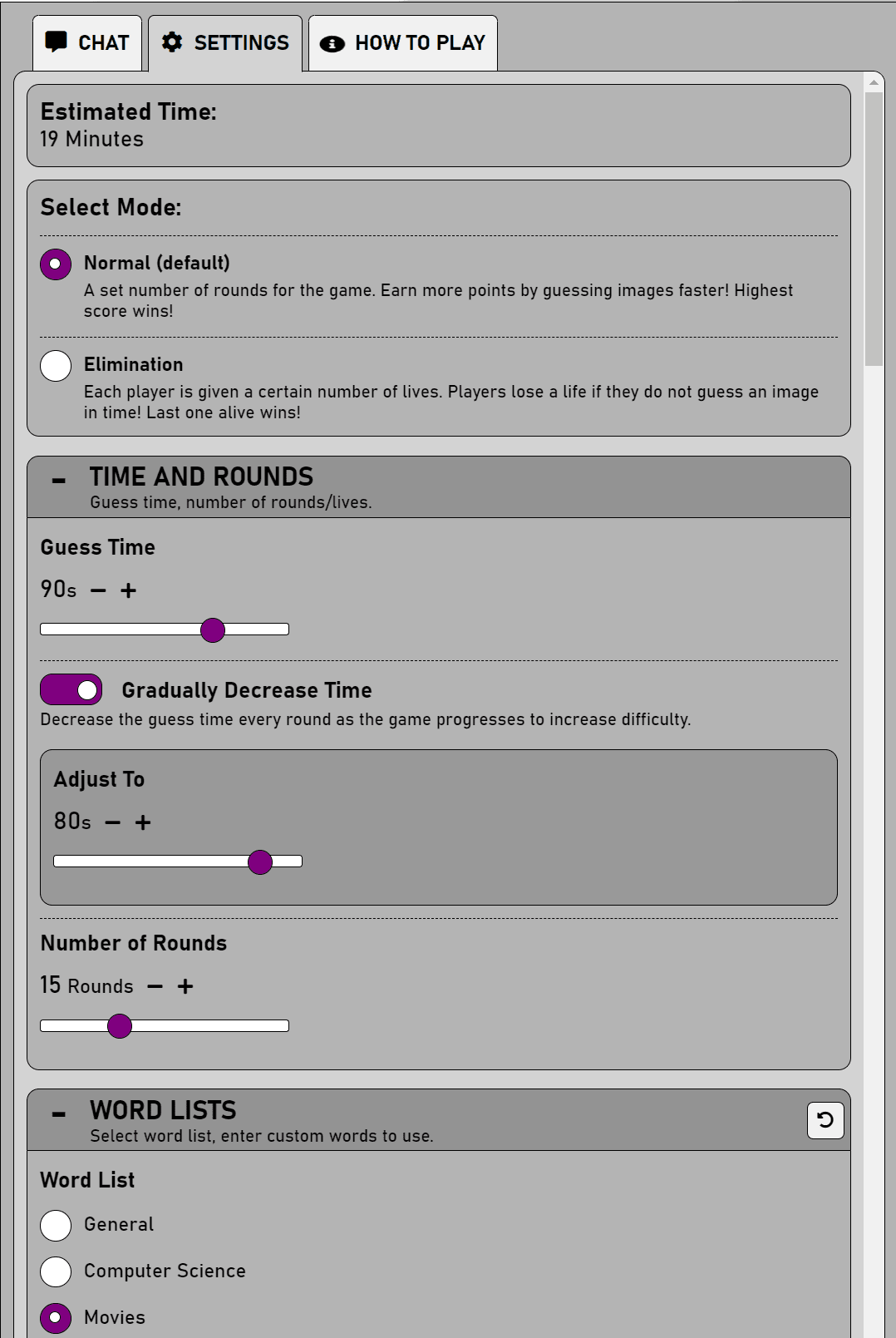896x1338 pixels.
Task: Click the minus icon for Guess Time
Action: 98,591
